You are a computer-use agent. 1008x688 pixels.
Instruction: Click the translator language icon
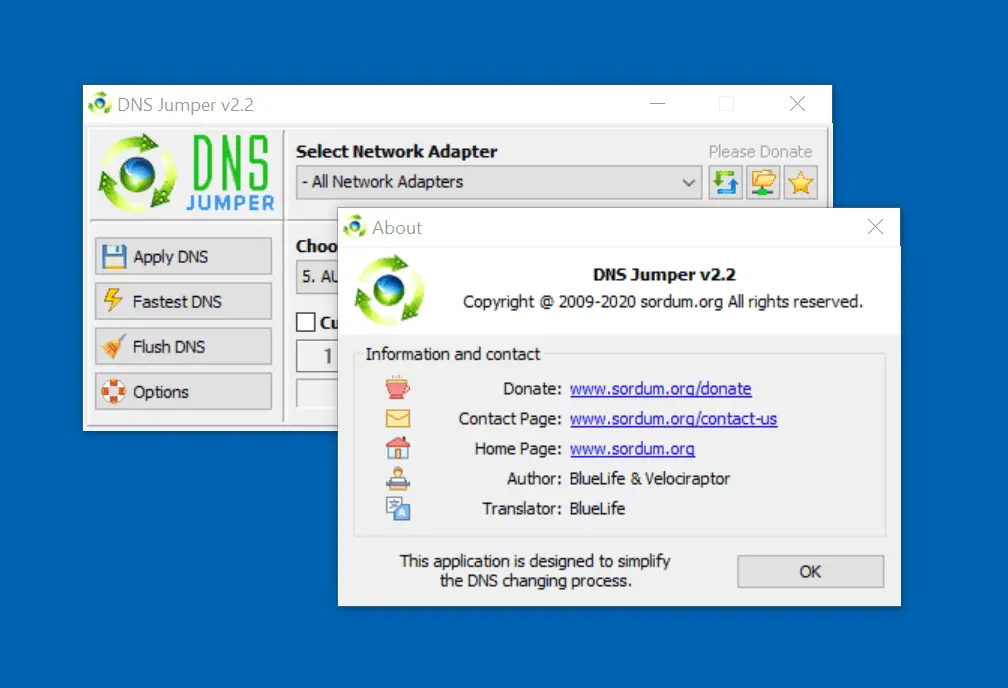[398, 508]
